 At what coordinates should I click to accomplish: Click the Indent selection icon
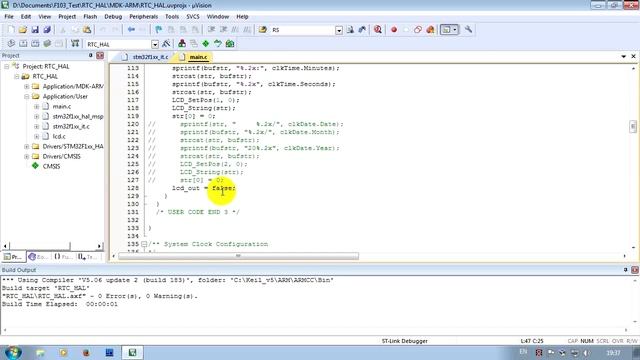coord(211,29)
